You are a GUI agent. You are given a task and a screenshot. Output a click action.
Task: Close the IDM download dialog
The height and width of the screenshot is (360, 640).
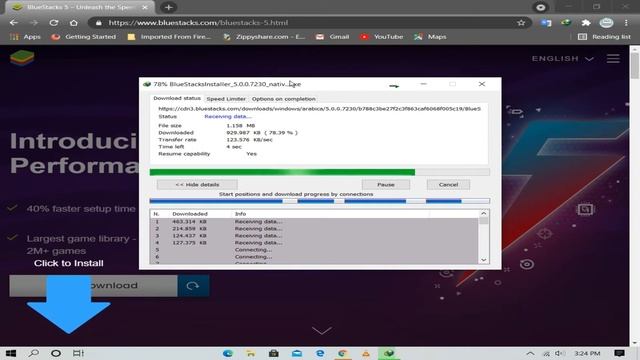tap(482, 84)
